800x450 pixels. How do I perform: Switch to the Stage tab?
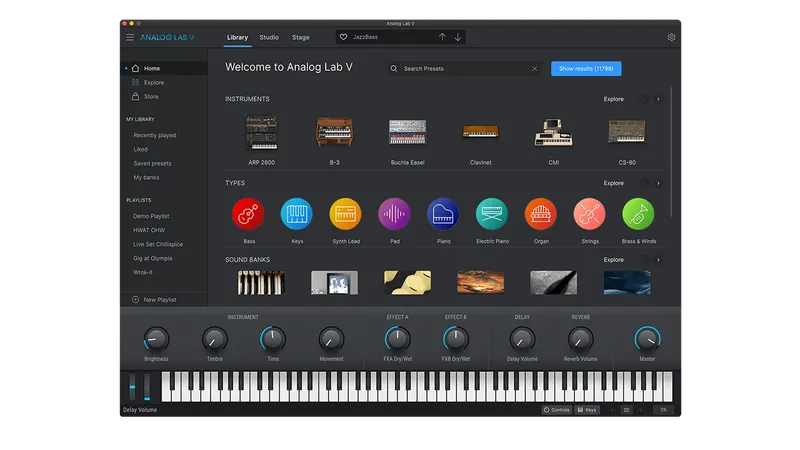[x=301, y=37]
